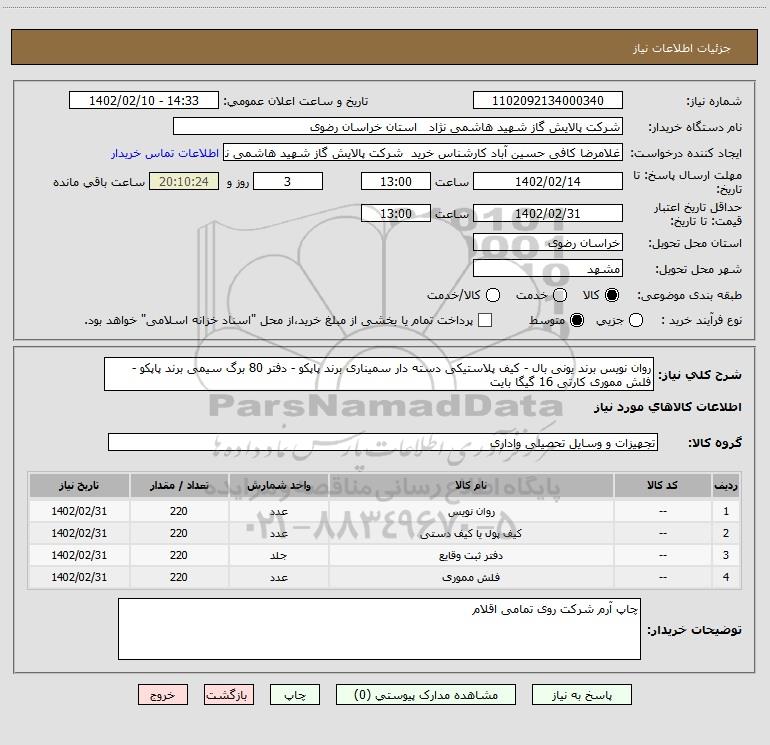Click the بازگشت back button

click(229, 694)
